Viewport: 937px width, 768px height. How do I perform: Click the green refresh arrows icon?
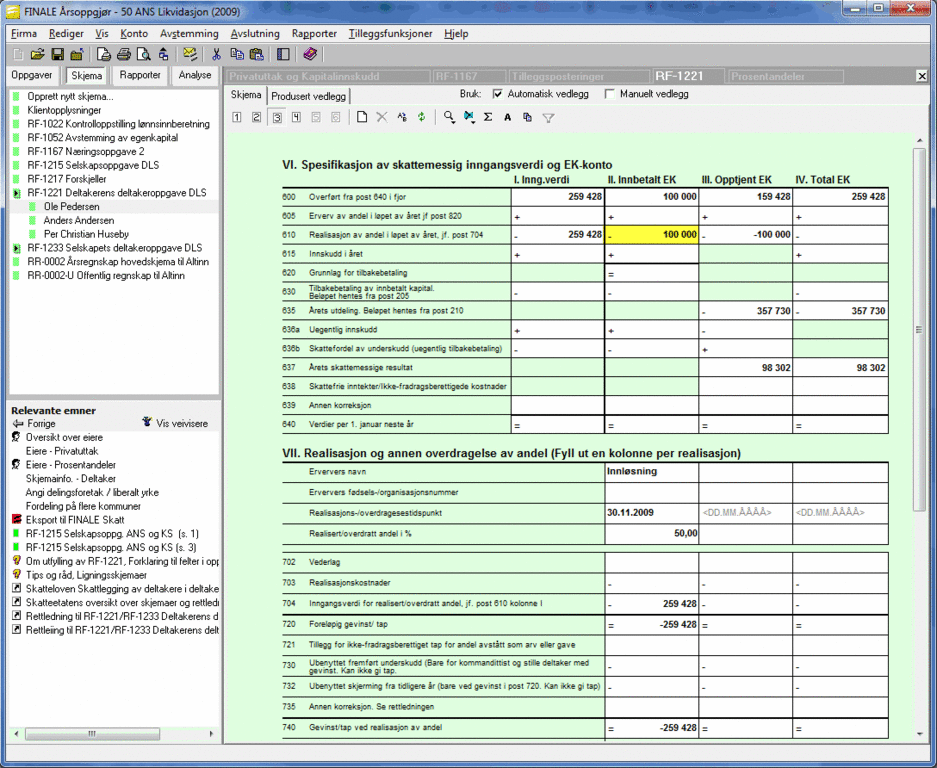point(422,117)
